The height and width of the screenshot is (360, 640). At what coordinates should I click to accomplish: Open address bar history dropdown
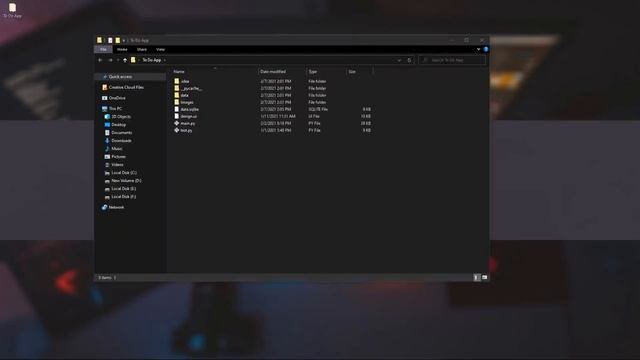[x=399, y=60]
